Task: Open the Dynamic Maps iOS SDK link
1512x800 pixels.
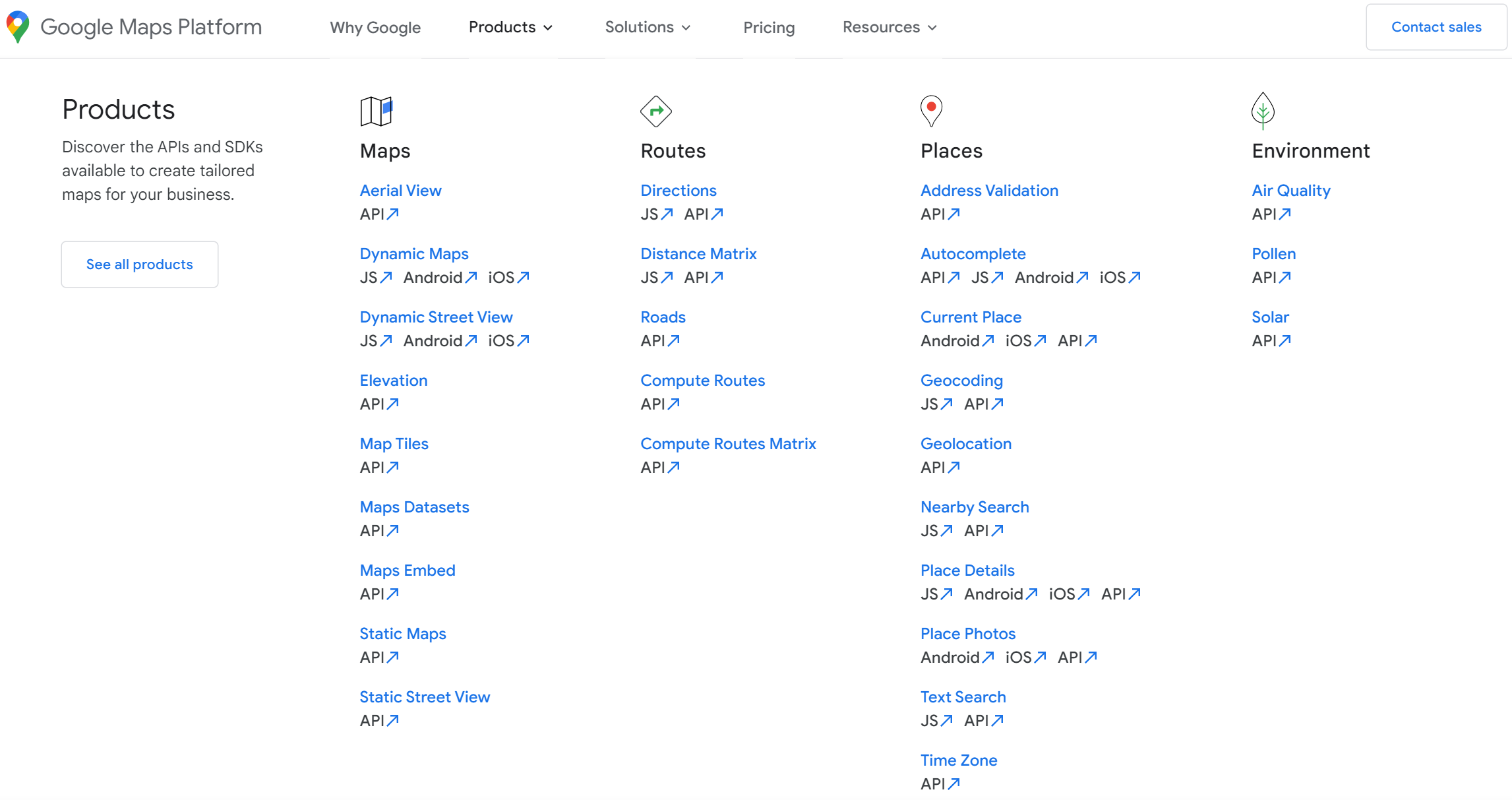Action: (x=508, y=278)
